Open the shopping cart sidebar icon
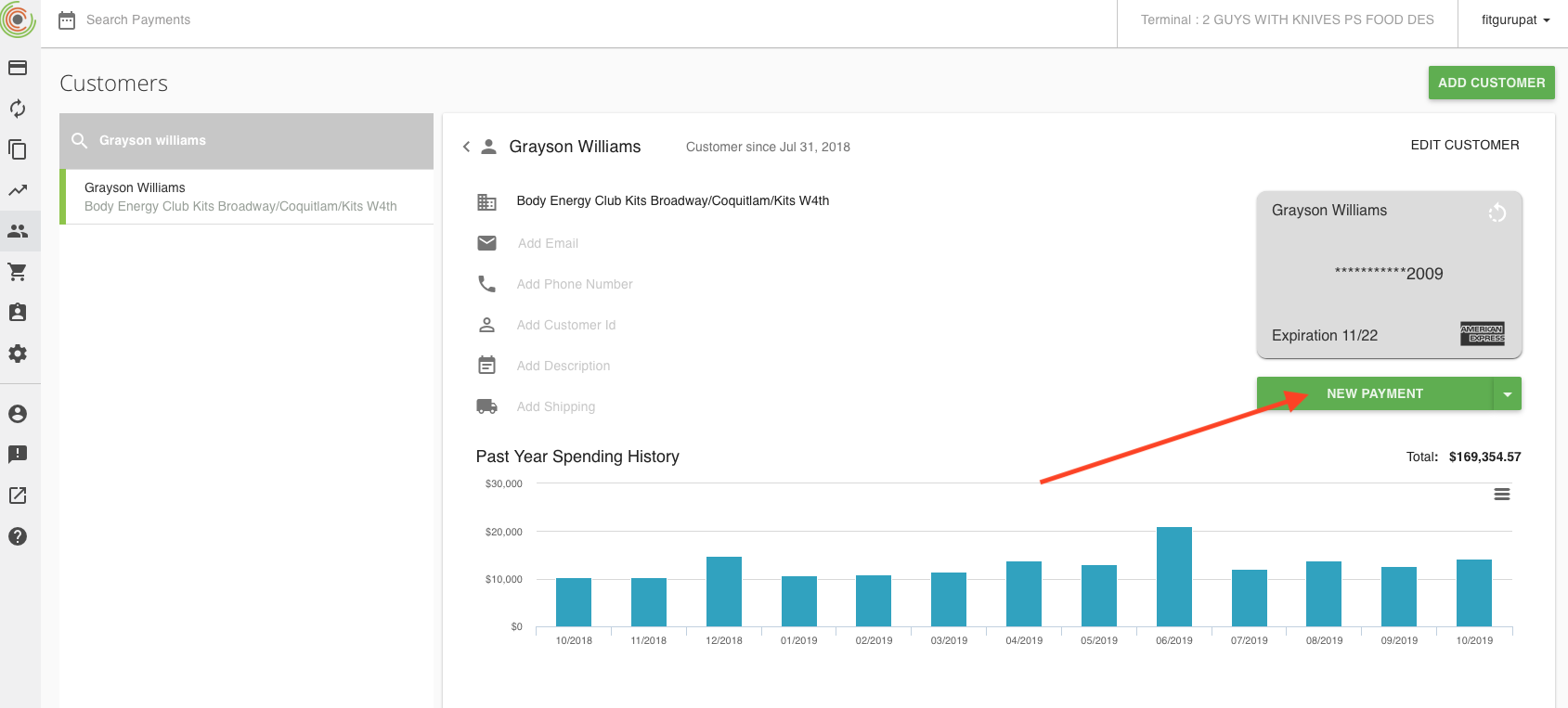Image resolution: width=1568 pixels, height=708 pixels. point(18,272)
